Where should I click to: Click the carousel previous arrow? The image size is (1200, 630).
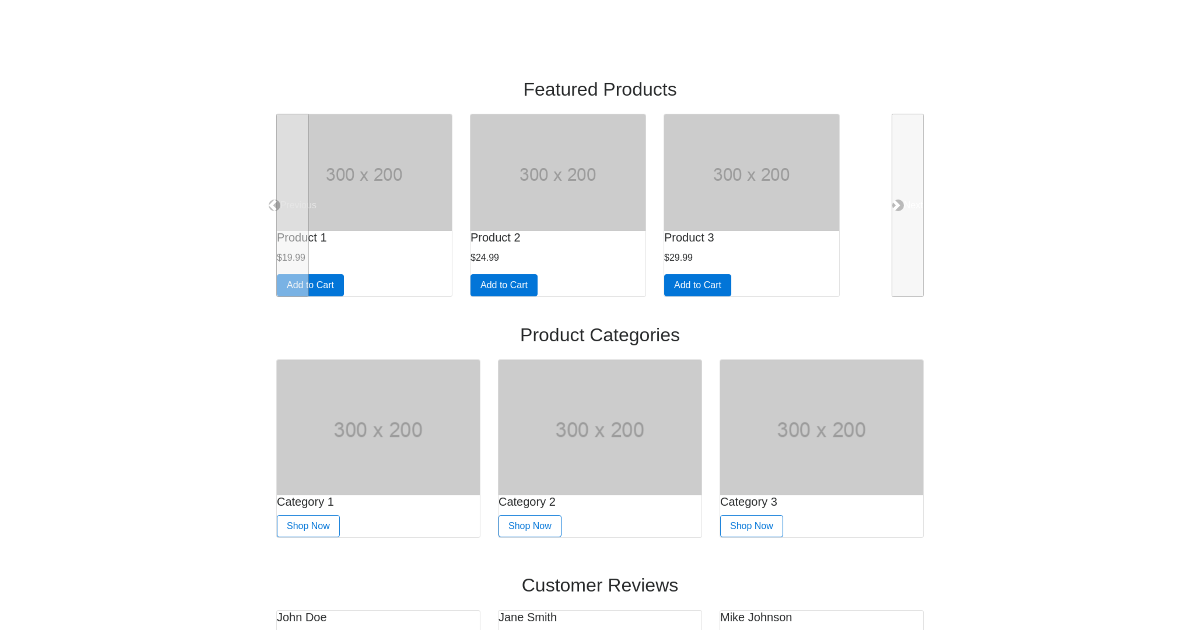click(x=274, y=205)
